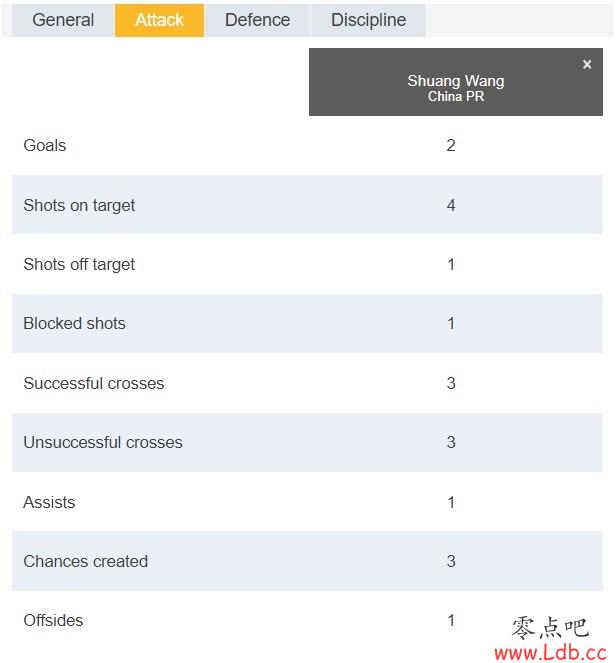616x663 pixels.
Task: Click the Chinese logo watermark
Action: point(550,627)
